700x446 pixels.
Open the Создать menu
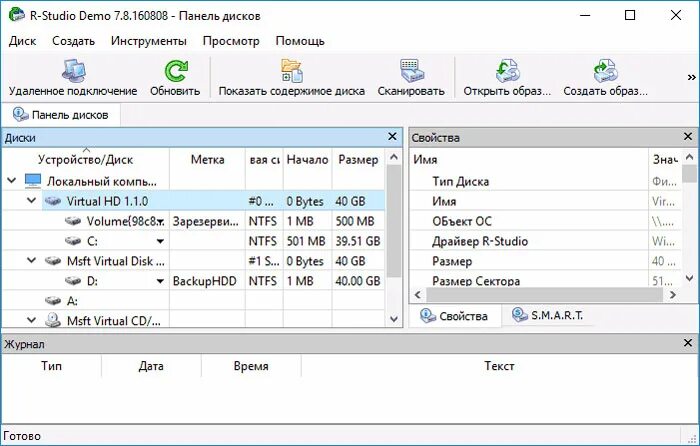[74, 41]
